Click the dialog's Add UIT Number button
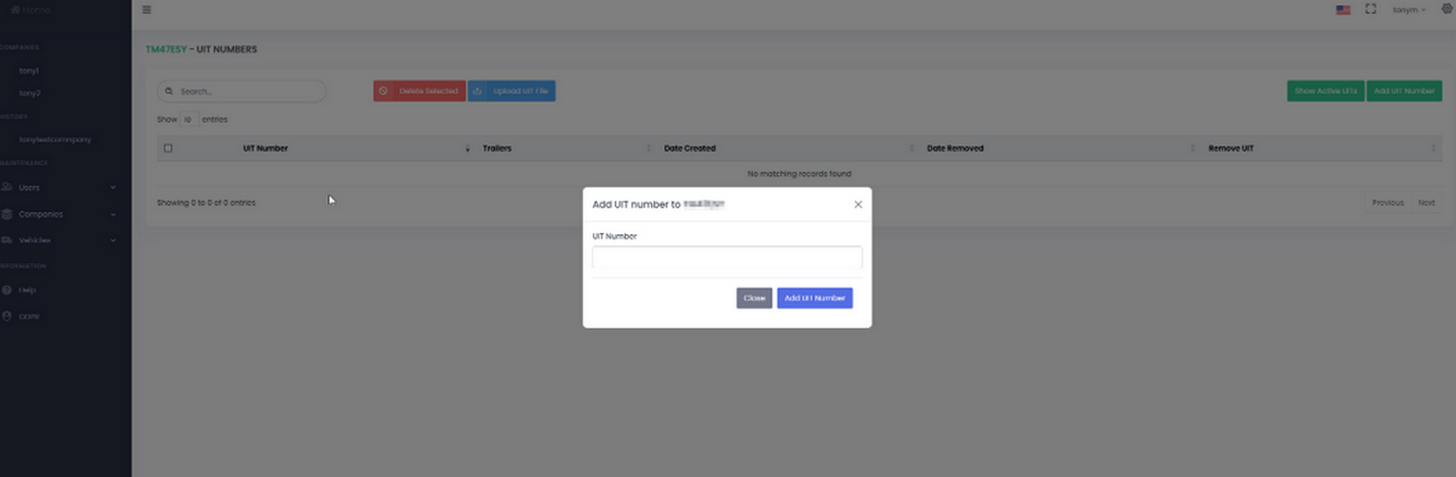 (815, 298)
